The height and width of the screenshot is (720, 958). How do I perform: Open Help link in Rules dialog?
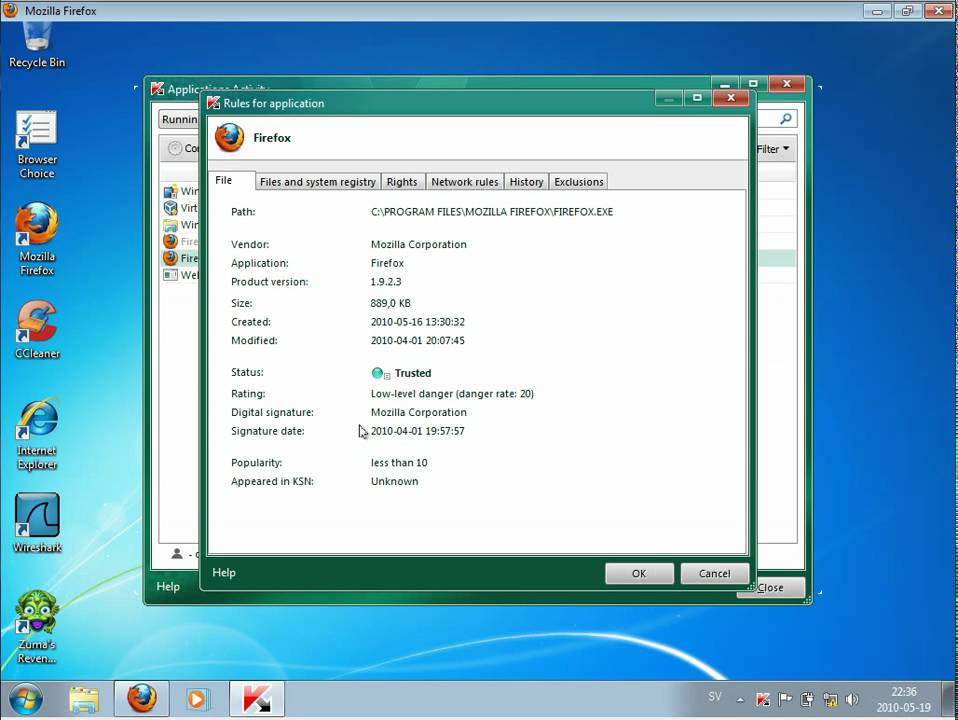pos(224,573)
